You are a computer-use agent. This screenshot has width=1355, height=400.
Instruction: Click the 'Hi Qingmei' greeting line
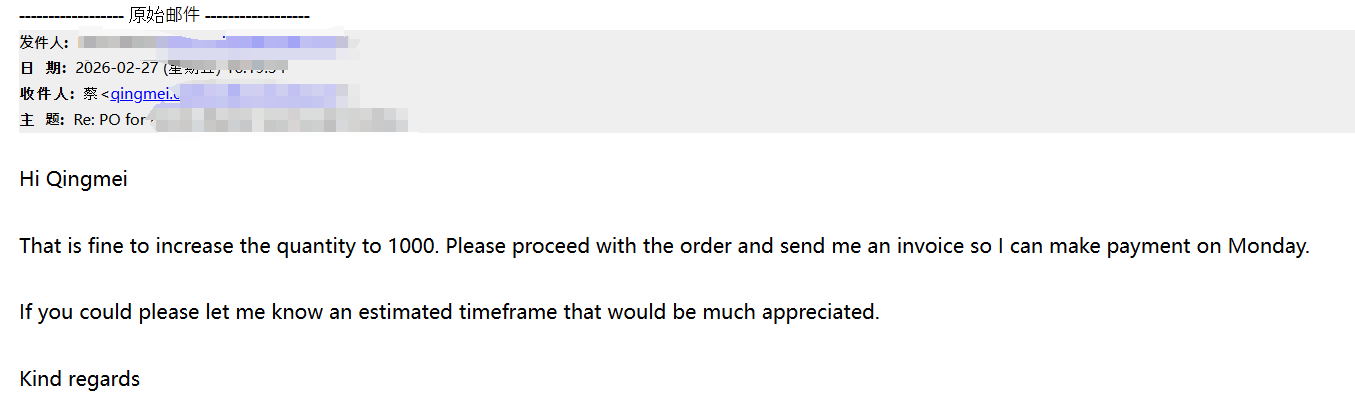73,180
